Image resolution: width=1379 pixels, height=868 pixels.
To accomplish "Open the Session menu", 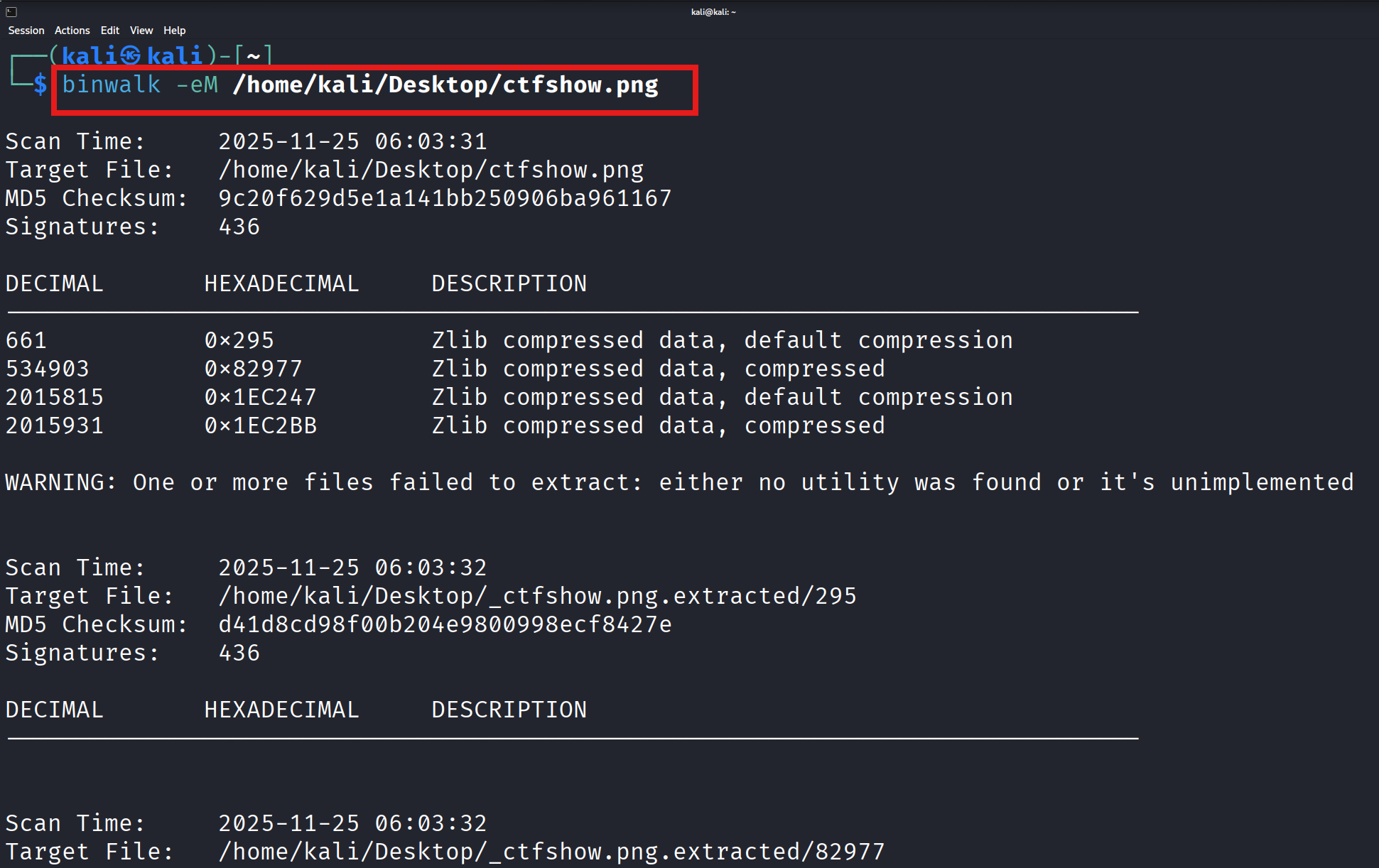I will coord(26,31).
